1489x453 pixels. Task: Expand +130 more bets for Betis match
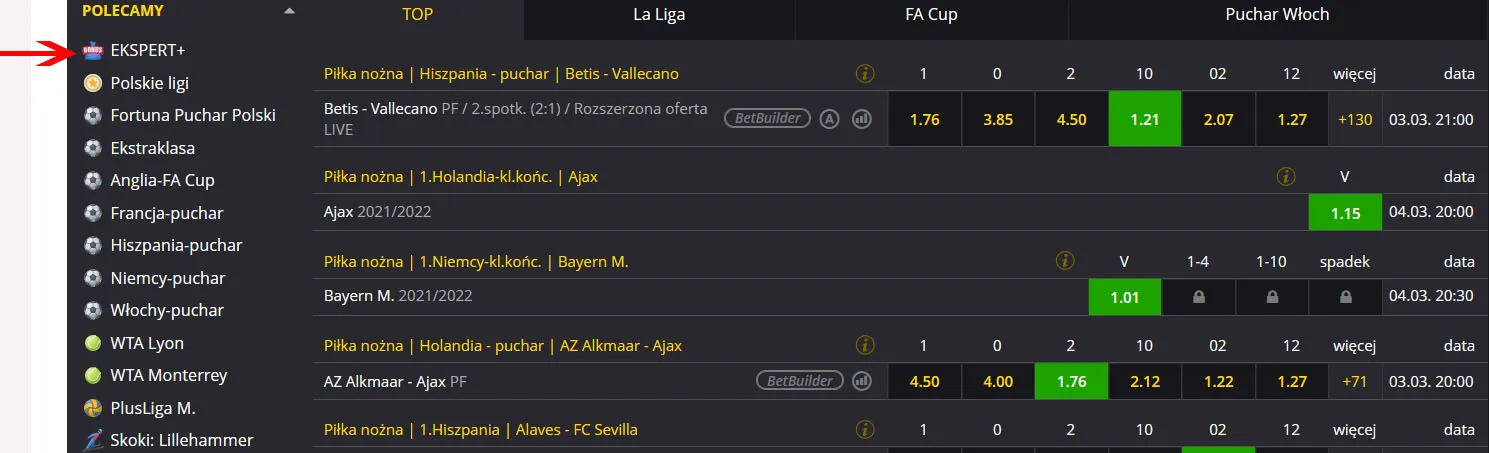point(1355,119)
